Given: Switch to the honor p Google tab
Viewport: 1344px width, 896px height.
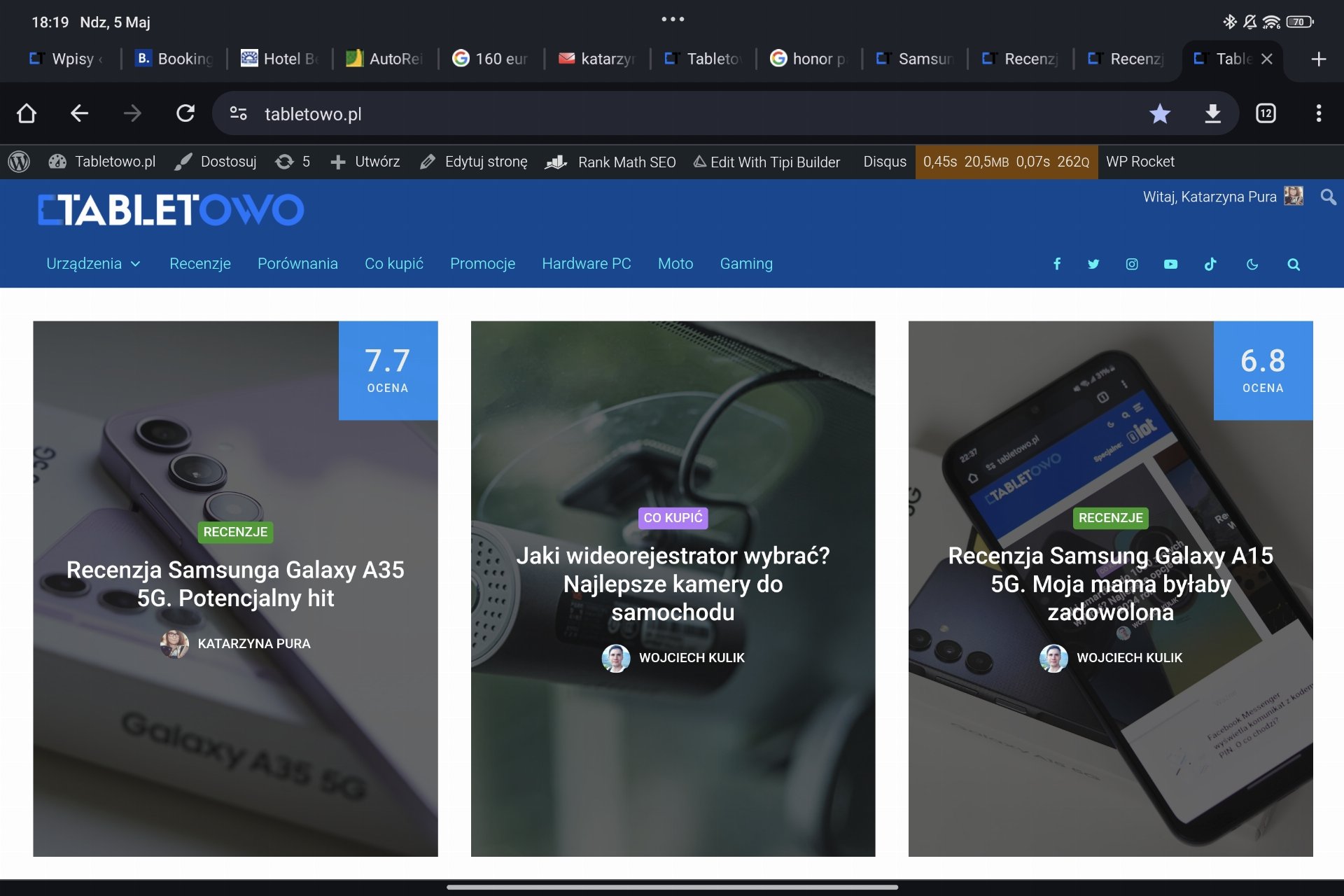Looking at the screenshot, I should [808, 59].
